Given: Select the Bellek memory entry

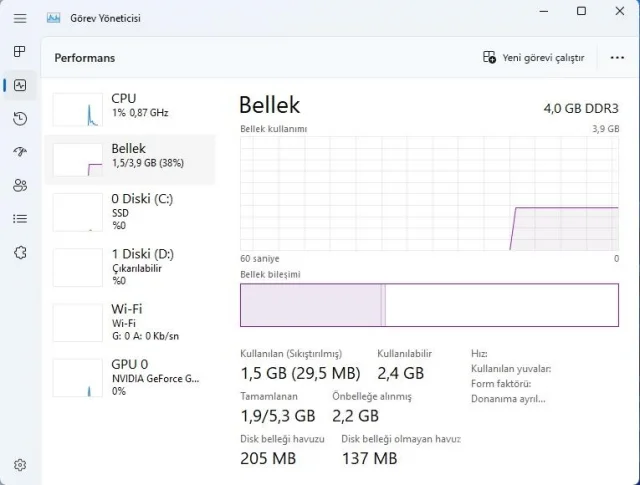Looking at the screenshot, I should (x=130, y=160).
